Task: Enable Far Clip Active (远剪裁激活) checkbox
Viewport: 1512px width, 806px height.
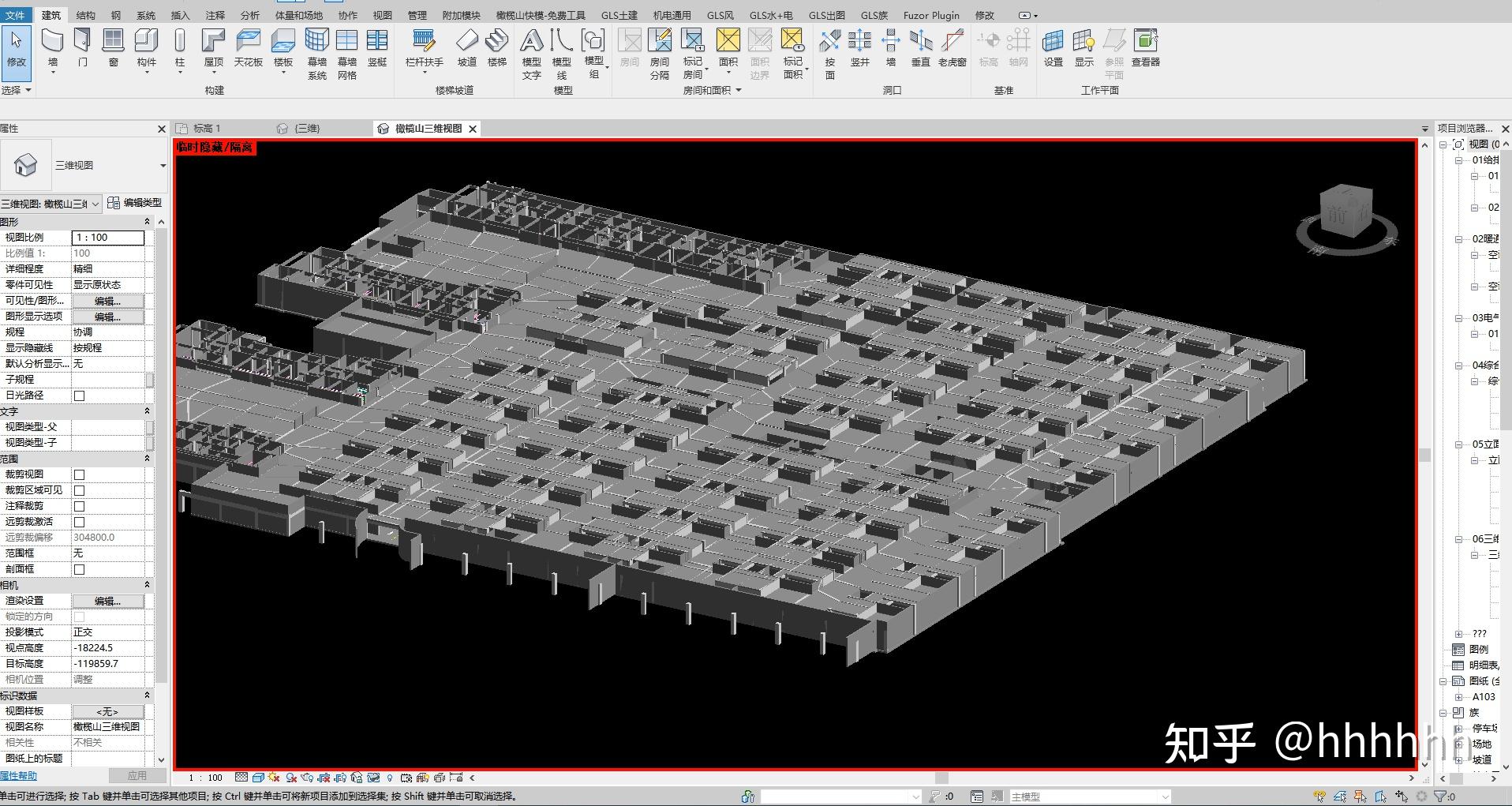Action: (79, 522)
